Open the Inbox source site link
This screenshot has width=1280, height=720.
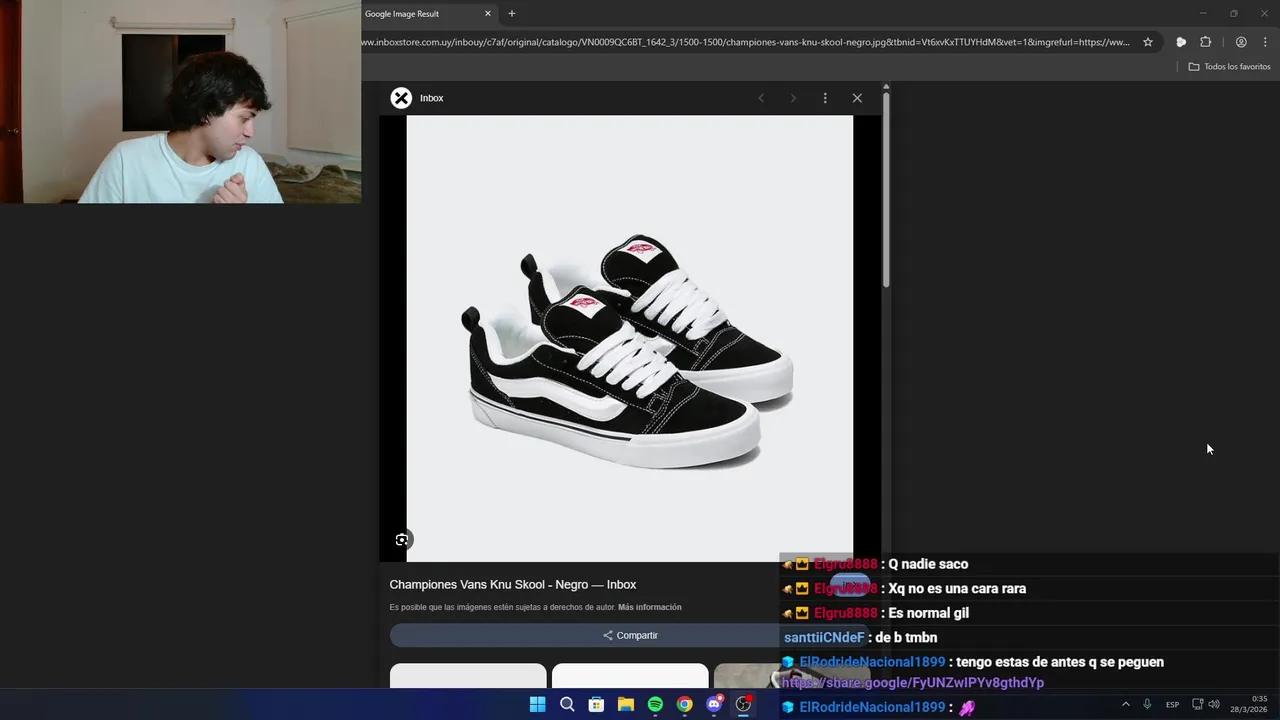coord(431,98)
